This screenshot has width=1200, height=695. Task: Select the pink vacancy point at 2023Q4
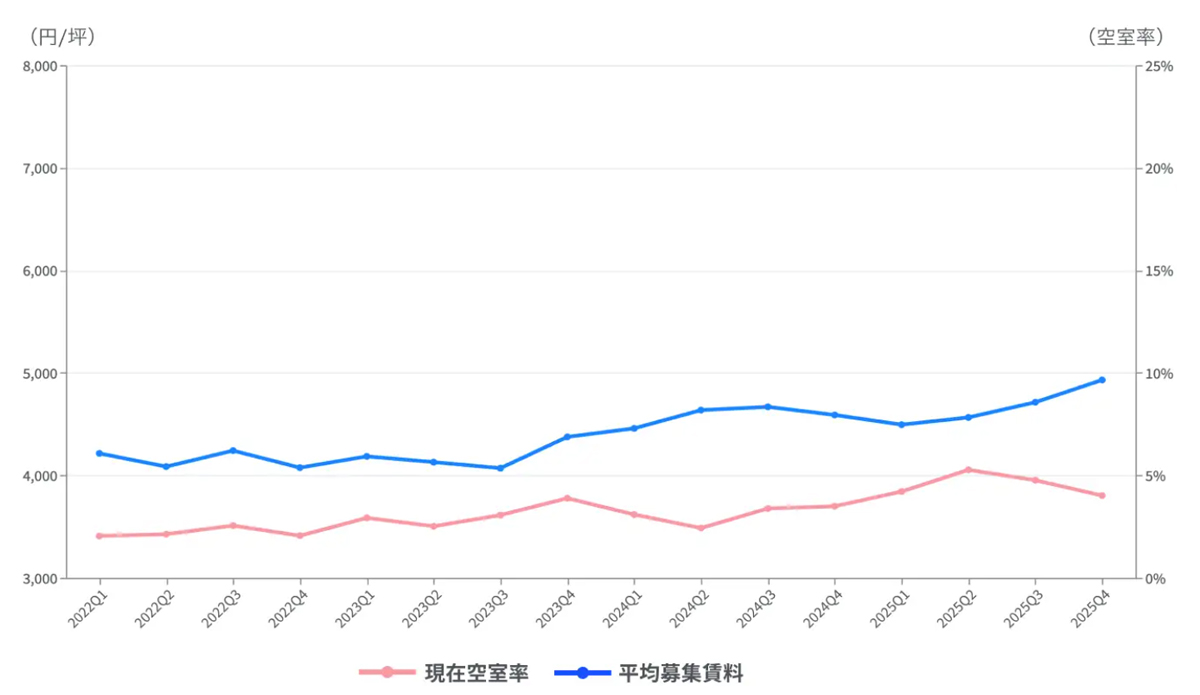tap(567, 498)
